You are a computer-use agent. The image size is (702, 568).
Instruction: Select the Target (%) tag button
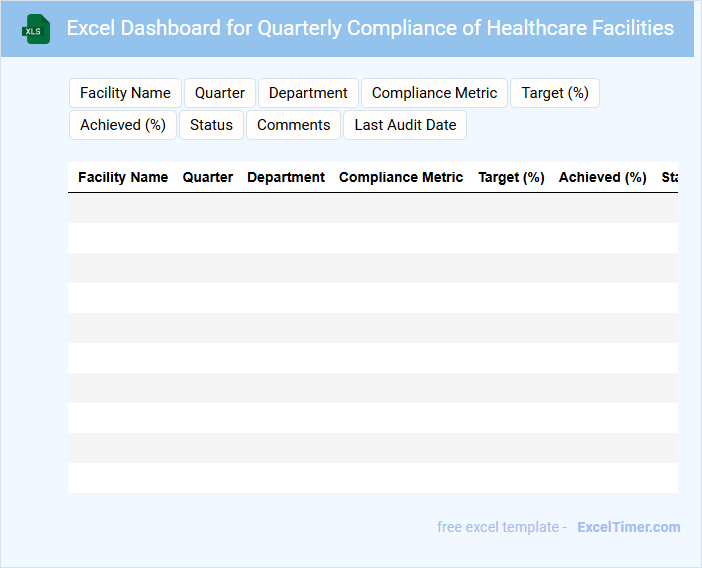(555, 93)
